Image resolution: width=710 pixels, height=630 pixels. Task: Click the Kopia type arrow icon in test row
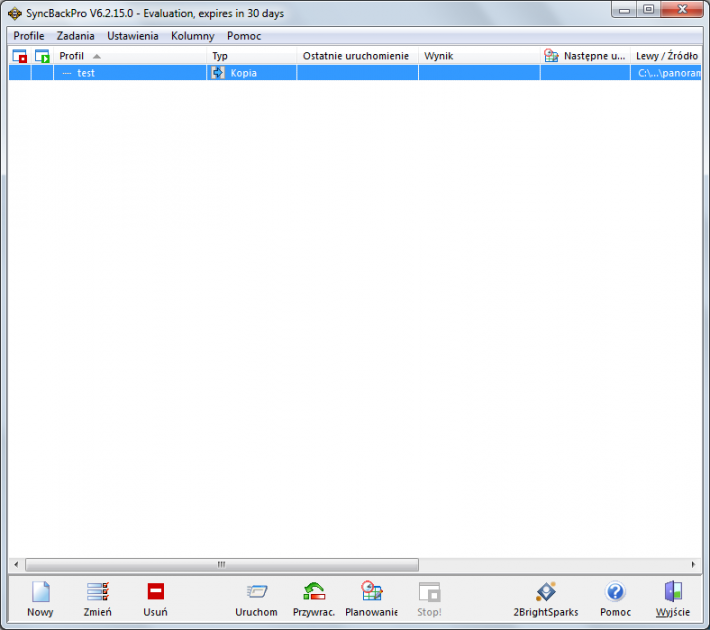click(x=218, y=72)
